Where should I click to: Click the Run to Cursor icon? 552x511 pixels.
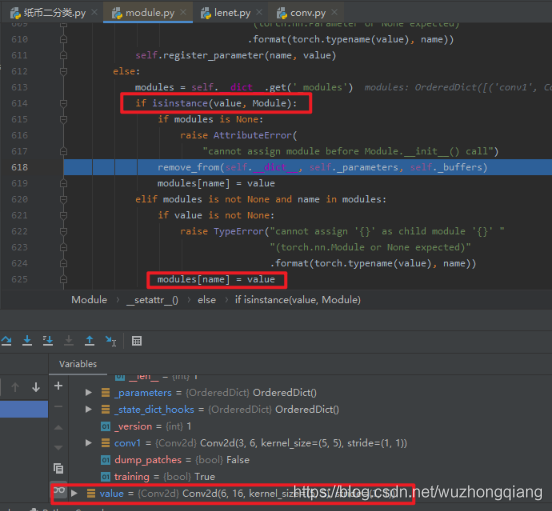click(111, 341)
